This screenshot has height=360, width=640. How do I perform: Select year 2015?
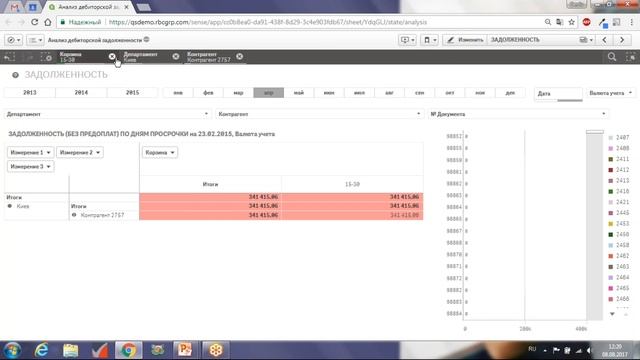click(132, 93)
